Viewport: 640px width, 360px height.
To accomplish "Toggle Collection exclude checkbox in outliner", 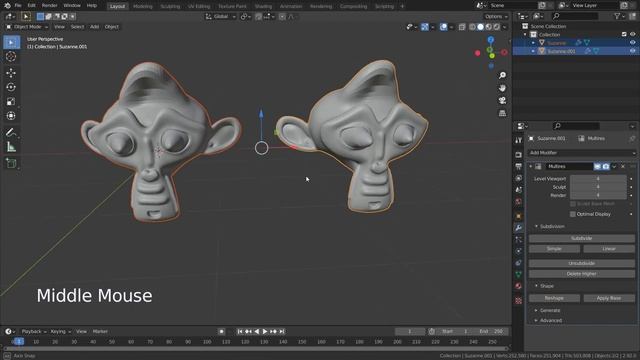I will coord(624,34).
